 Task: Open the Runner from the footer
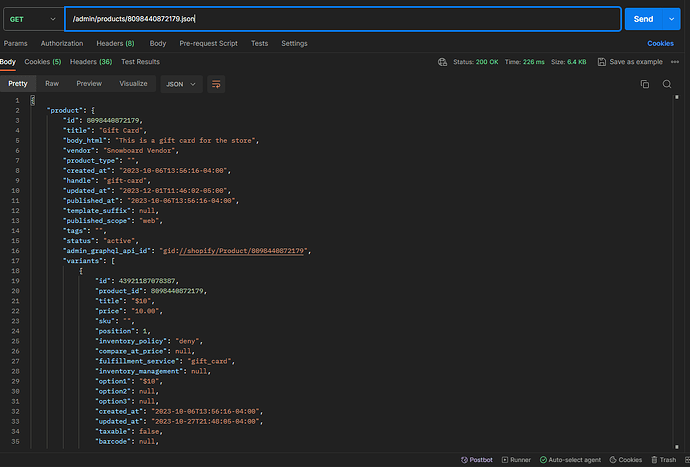coord(517,460)
